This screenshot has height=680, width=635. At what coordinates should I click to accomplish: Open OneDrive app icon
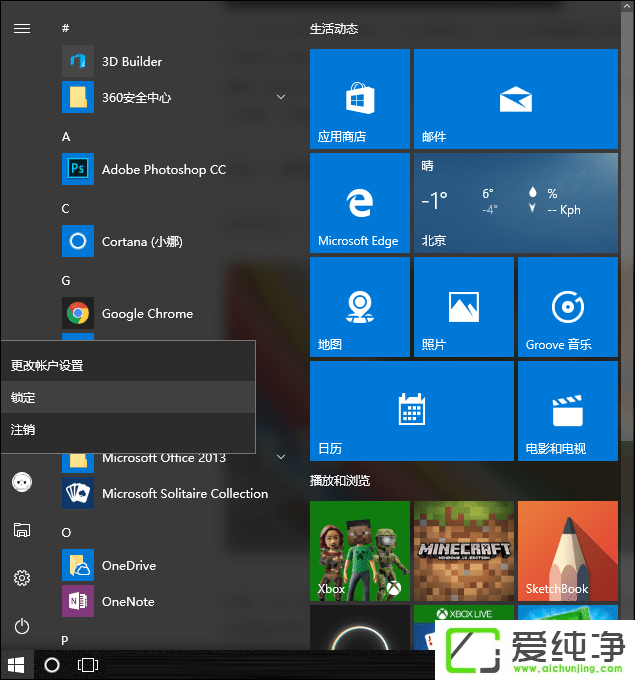coord(78,565)
